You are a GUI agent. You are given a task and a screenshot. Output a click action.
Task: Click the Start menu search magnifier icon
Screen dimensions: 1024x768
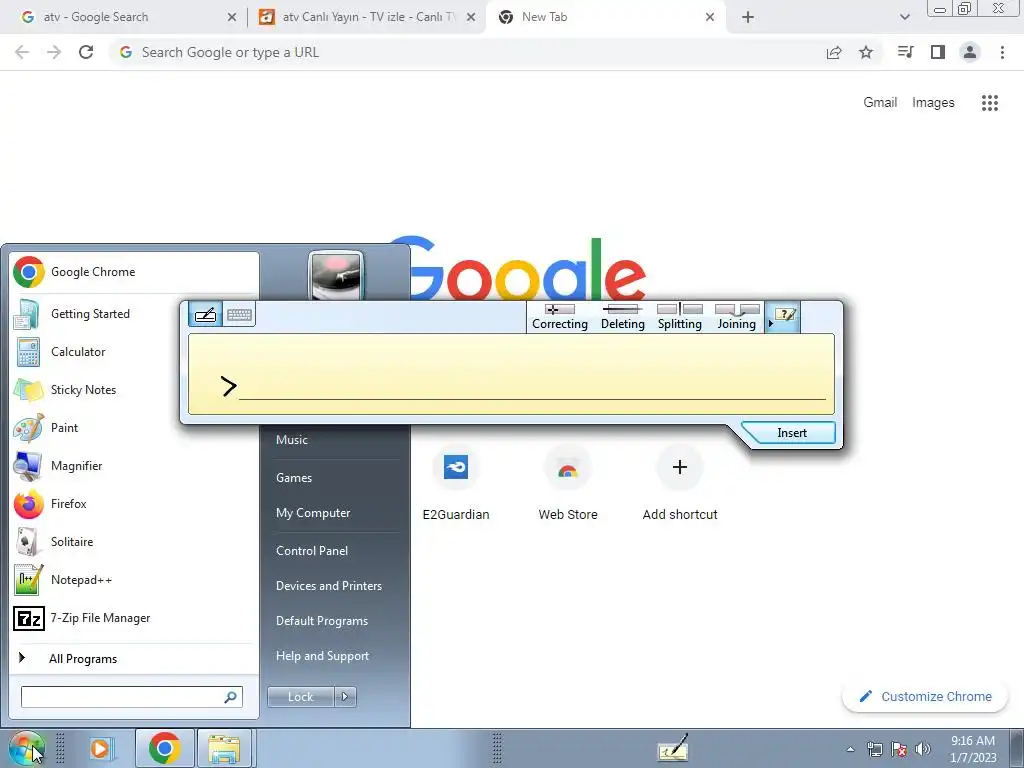[231, 697]
